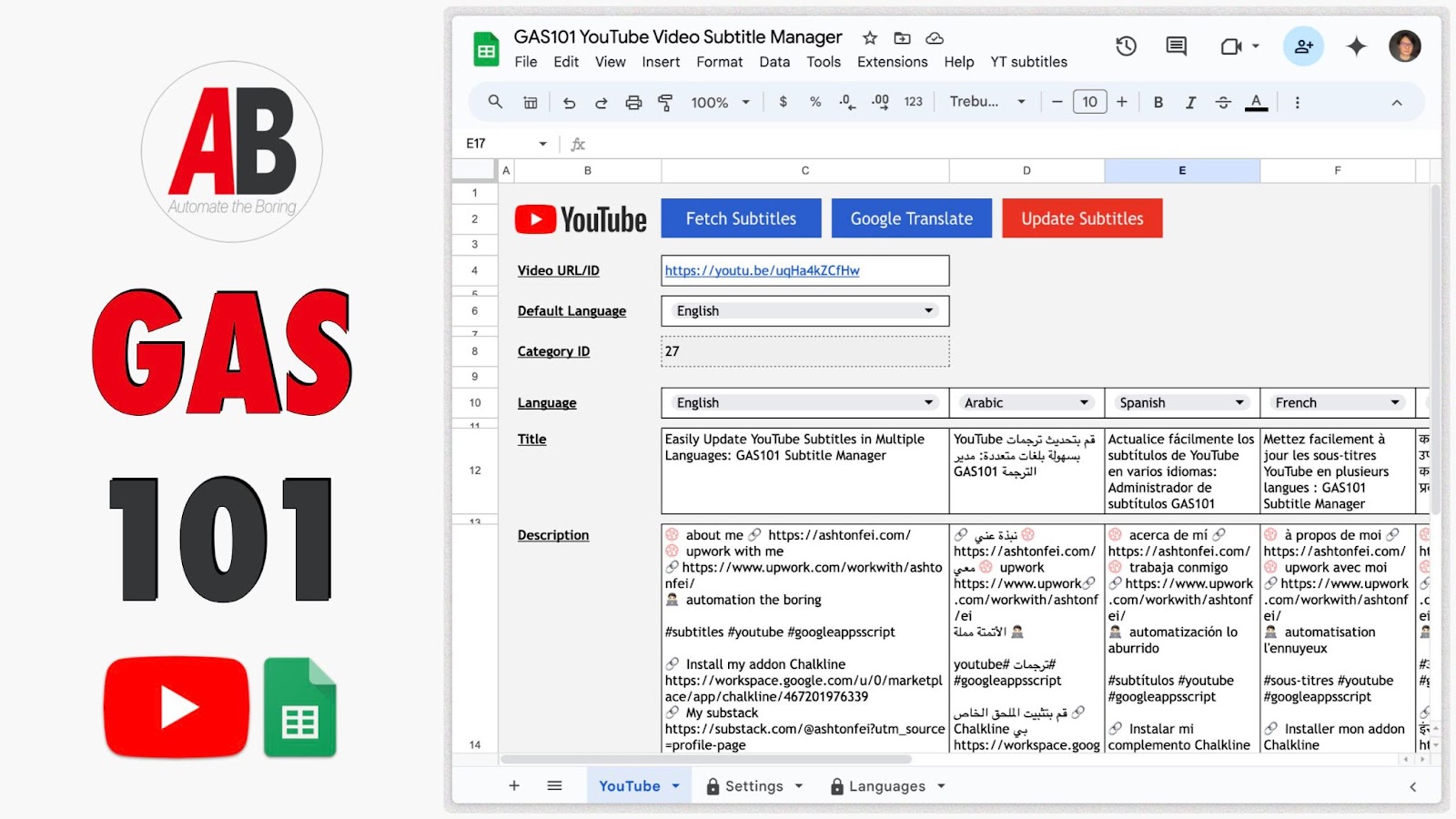The height and width of the screenshot is (819, 1456).
Task: Open the French language dropdown
Action: click(1338, 403)
